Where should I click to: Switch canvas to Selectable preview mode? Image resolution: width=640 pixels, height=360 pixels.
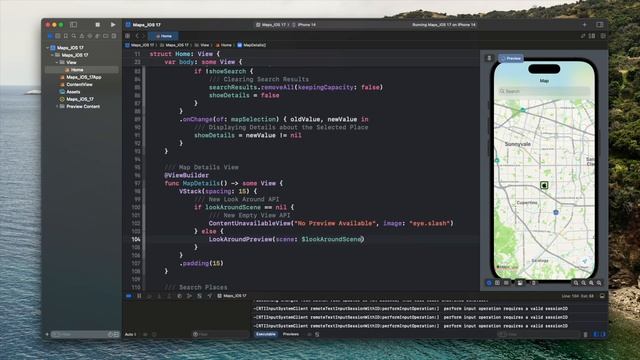tap(497, 282)
